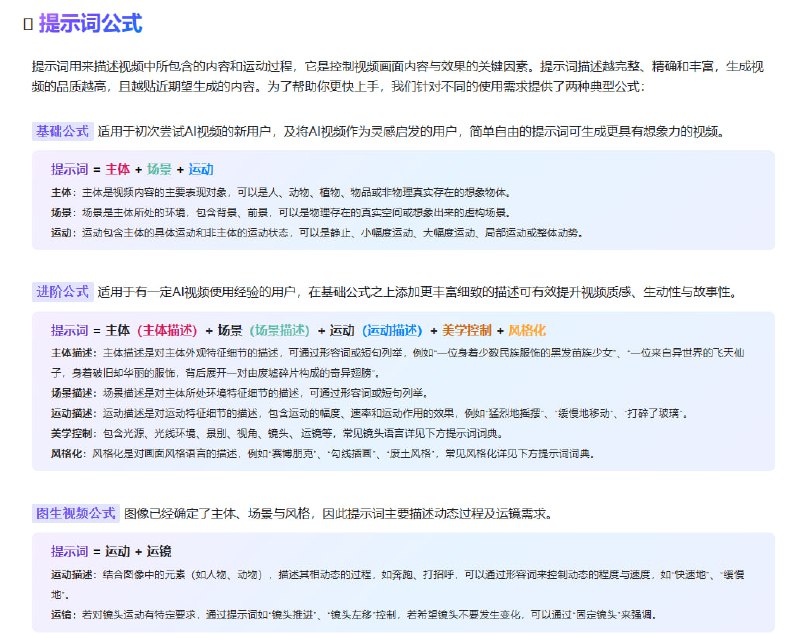The image size is (800, 634).
Task: Click the green 场景 keyword in 基础公式
Action: click(x=157, y=171)
